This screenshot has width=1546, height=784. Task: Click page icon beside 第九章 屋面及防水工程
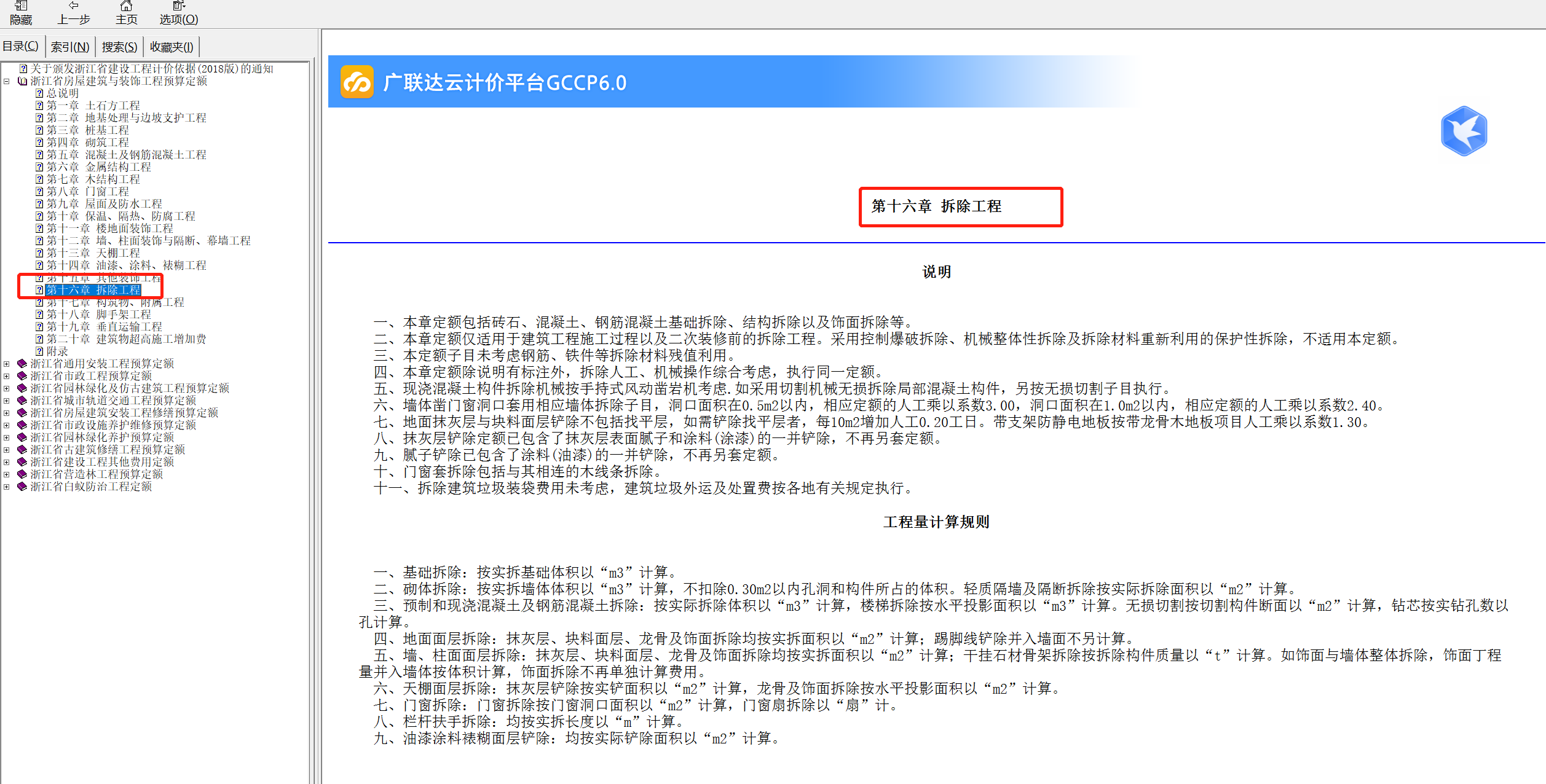click(x=39, y=204)
